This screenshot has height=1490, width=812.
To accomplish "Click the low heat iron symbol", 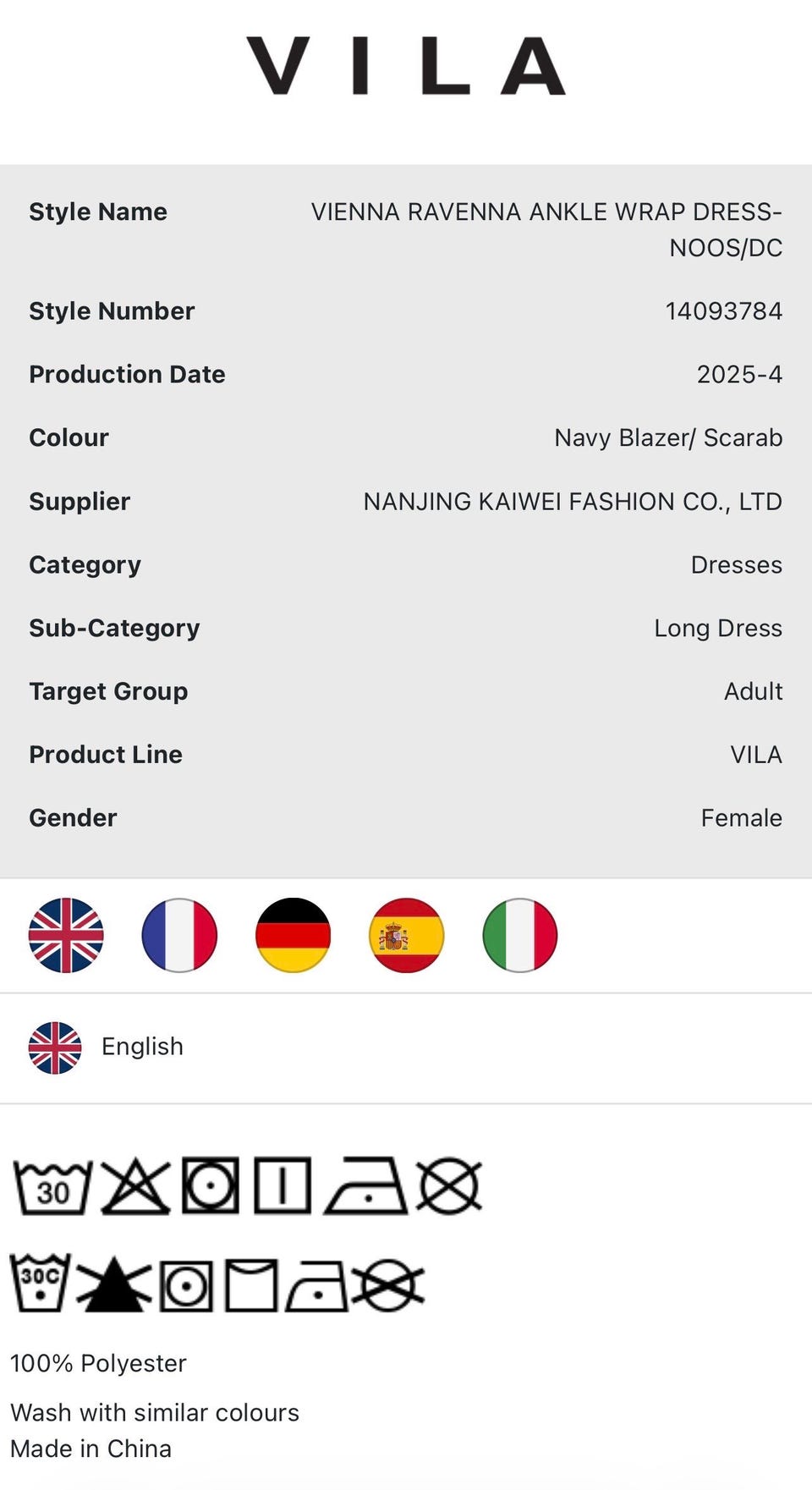I will [367, 1185].
